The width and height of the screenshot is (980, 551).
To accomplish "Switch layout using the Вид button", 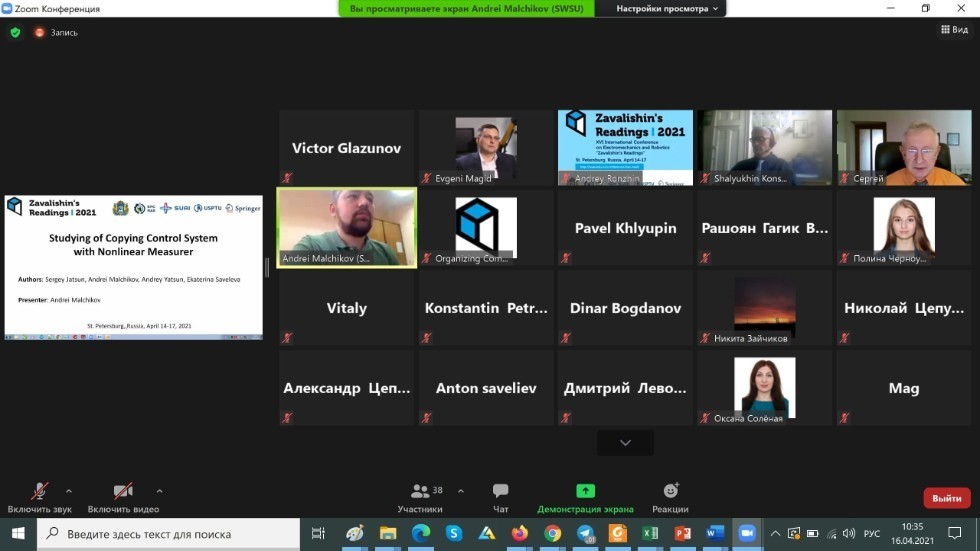I will point(954,30).
